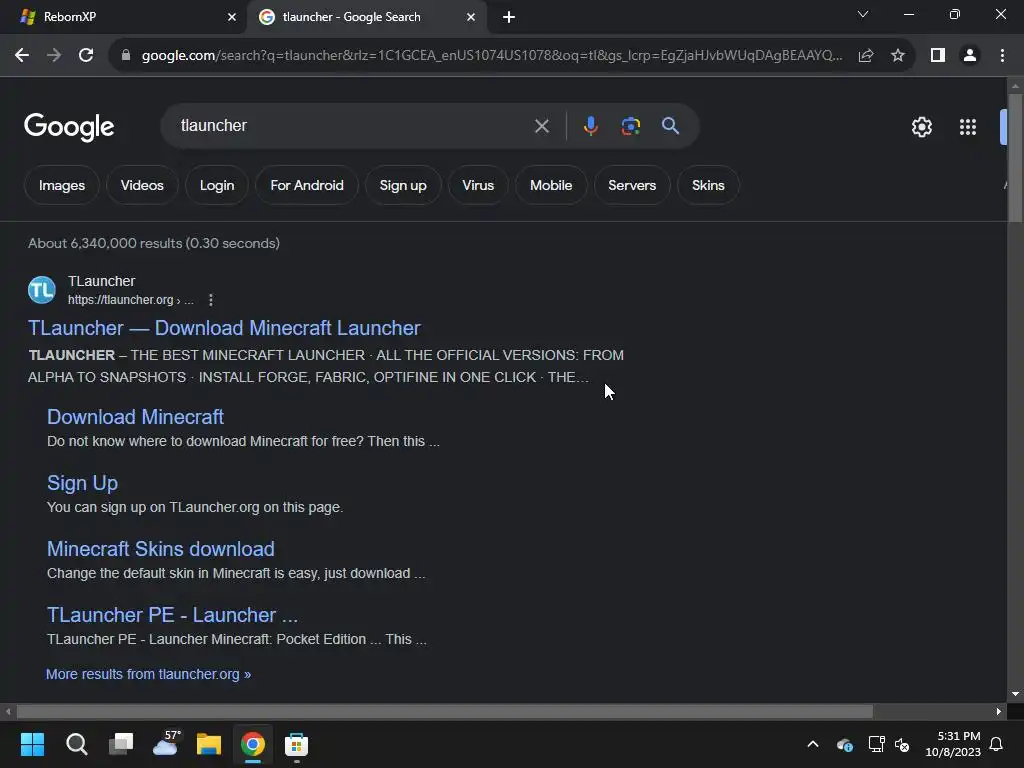The width and height of the screenshot is (1024, 768).
Task: Open TLauncher — Download Minecraft Launcher result
Action: 224,328
